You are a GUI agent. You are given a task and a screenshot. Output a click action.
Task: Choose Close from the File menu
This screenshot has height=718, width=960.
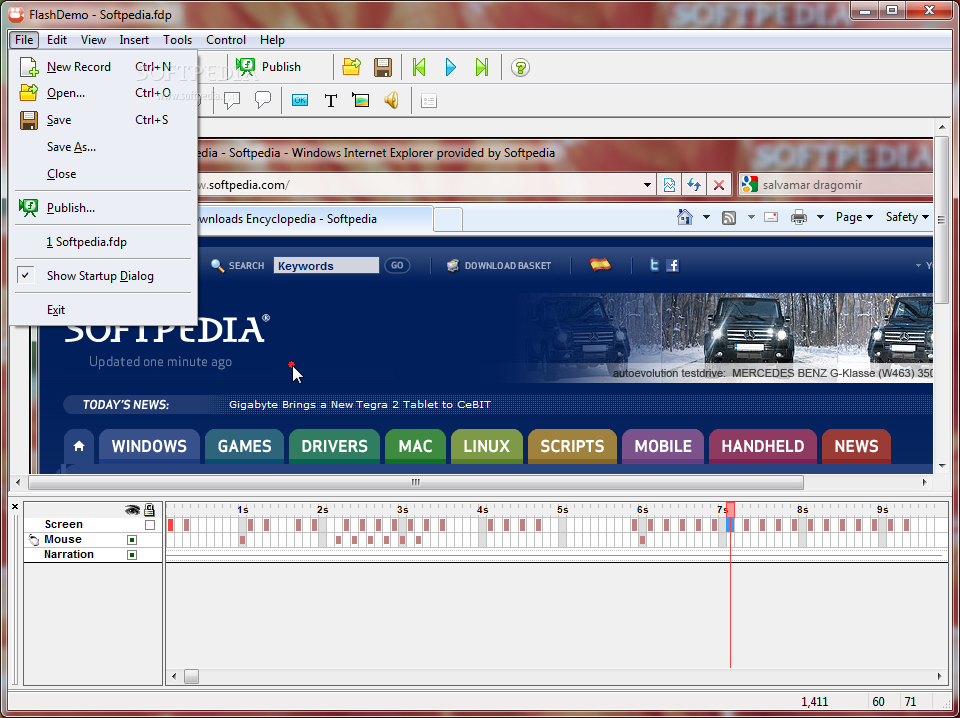pos(102,174)
